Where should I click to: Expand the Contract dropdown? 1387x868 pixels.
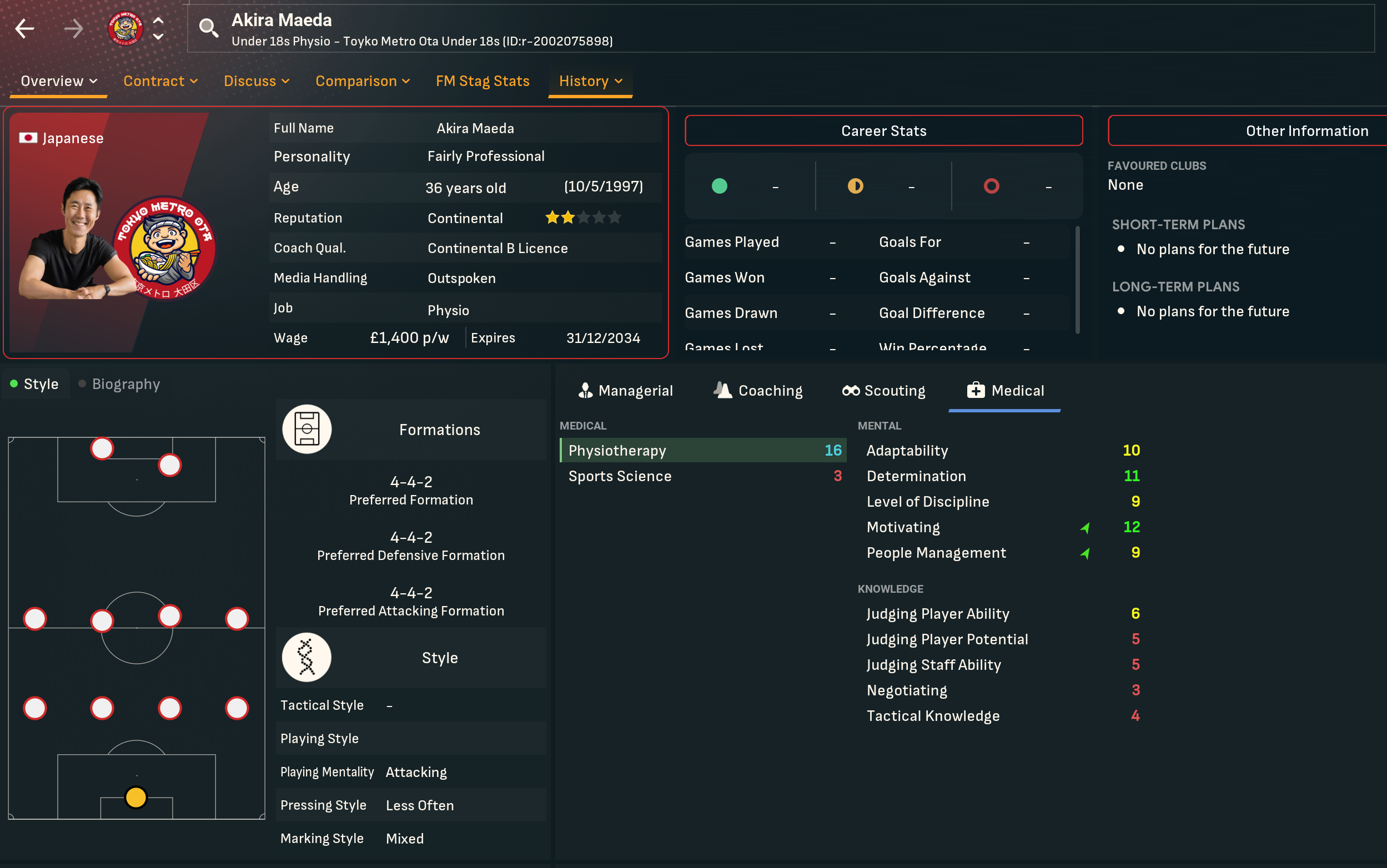[160, 81]
